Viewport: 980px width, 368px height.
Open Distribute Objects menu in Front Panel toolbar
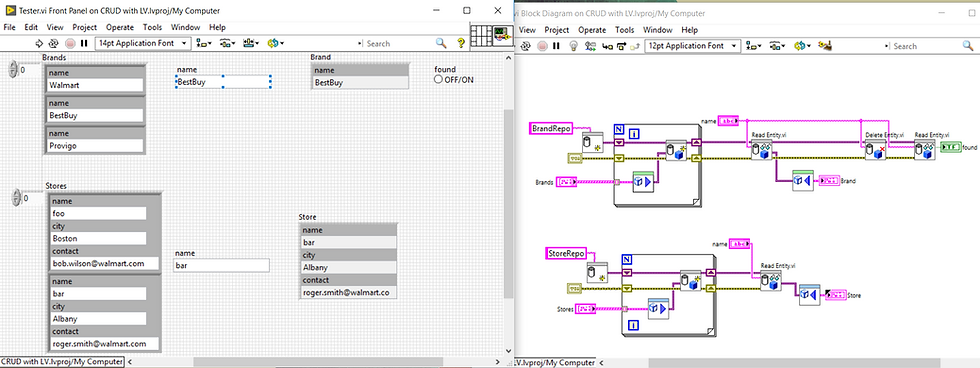[228, 43]
